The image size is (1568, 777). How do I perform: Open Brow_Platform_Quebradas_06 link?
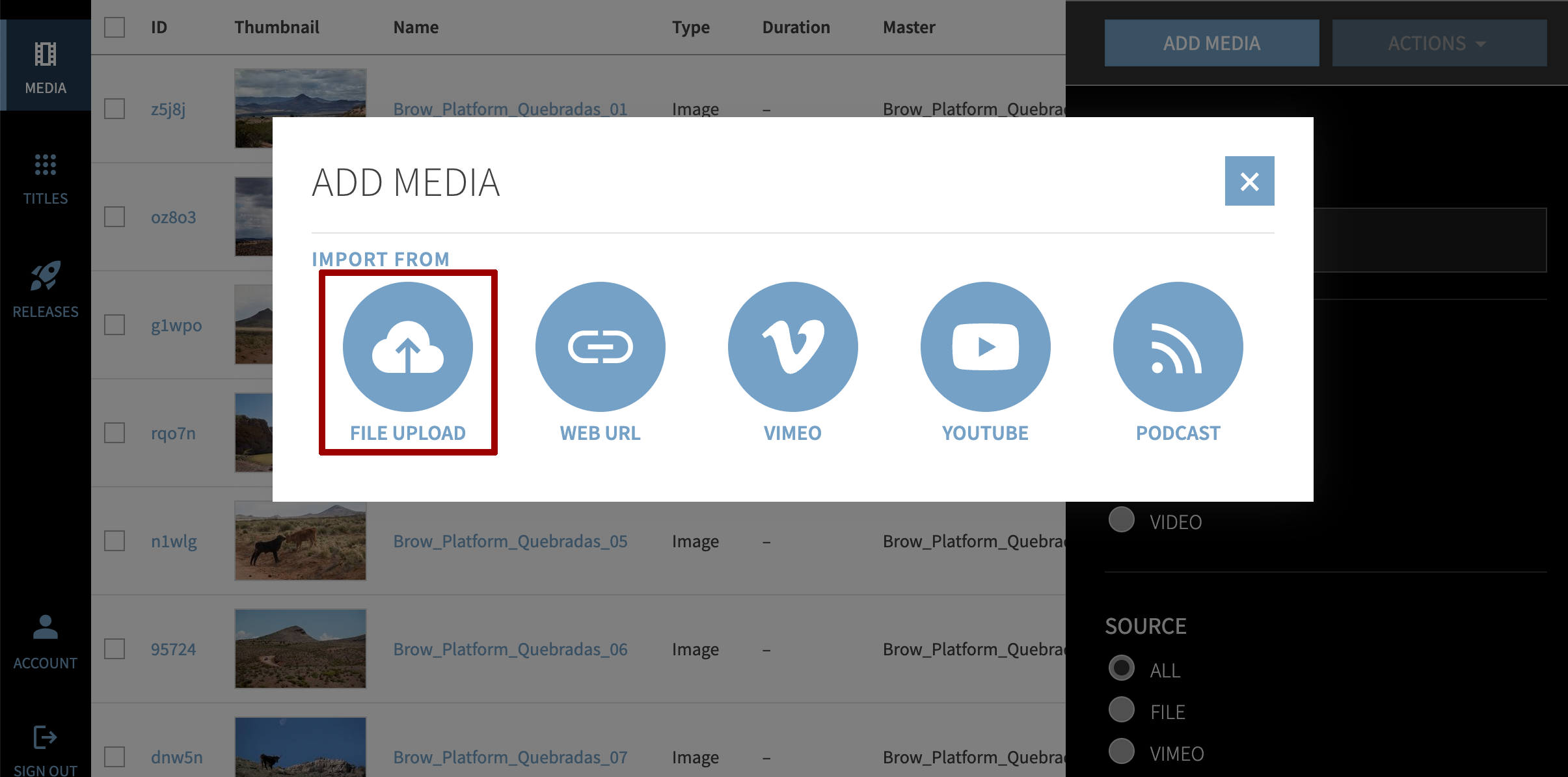[510, 649]
